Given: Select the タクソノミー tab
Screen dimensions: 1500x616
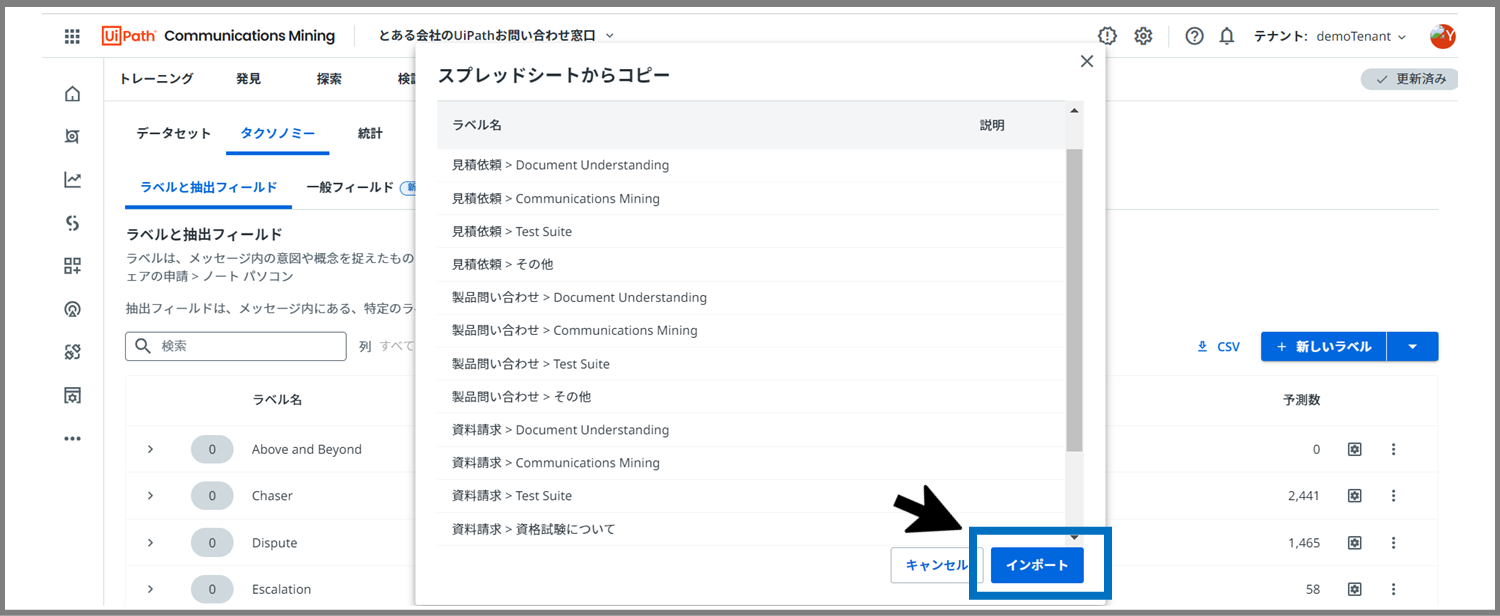Looking at the screenshot, I should (x=278, y=133).
